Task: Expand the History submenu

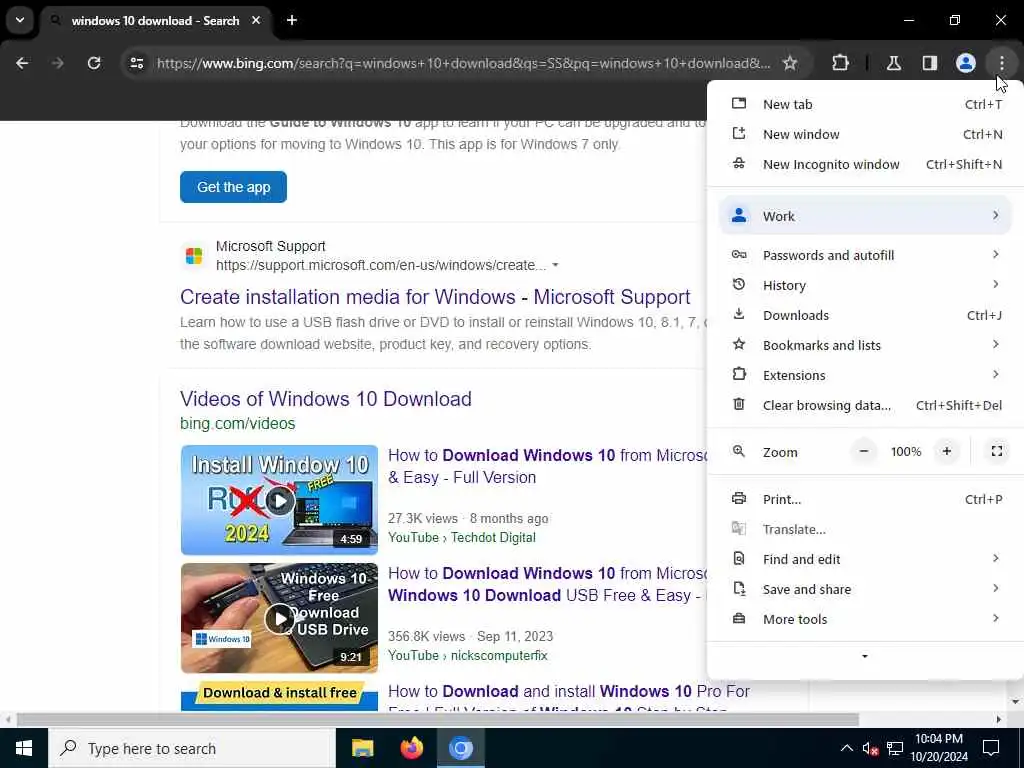Action: pos(865,285)
